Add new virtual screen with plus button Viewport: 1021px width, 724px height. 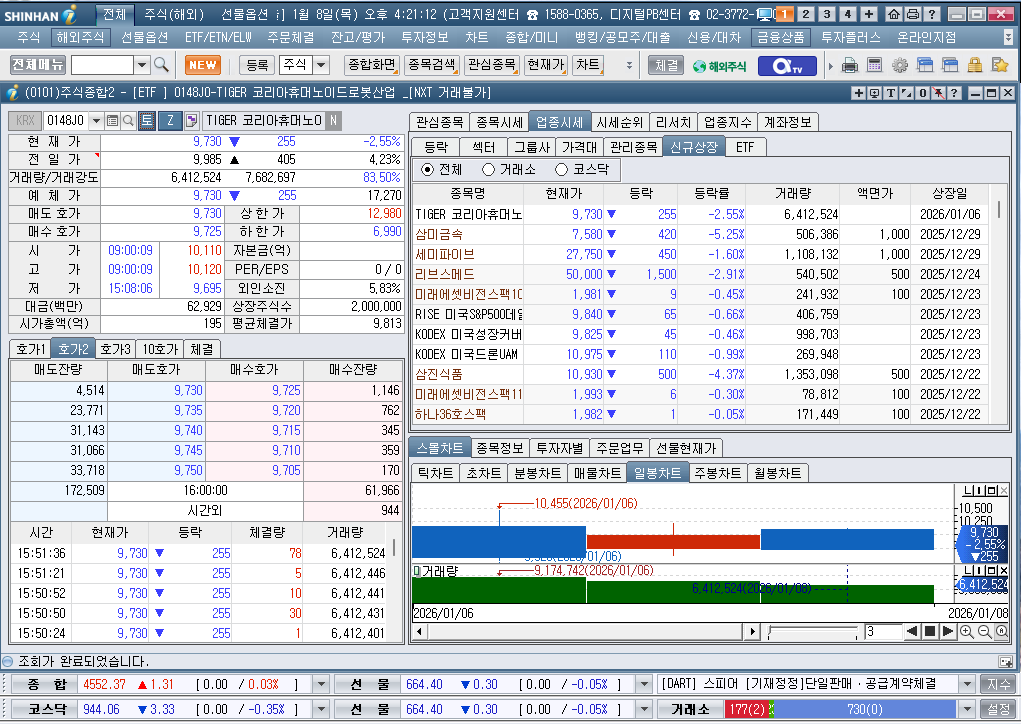tap(869, 14)
